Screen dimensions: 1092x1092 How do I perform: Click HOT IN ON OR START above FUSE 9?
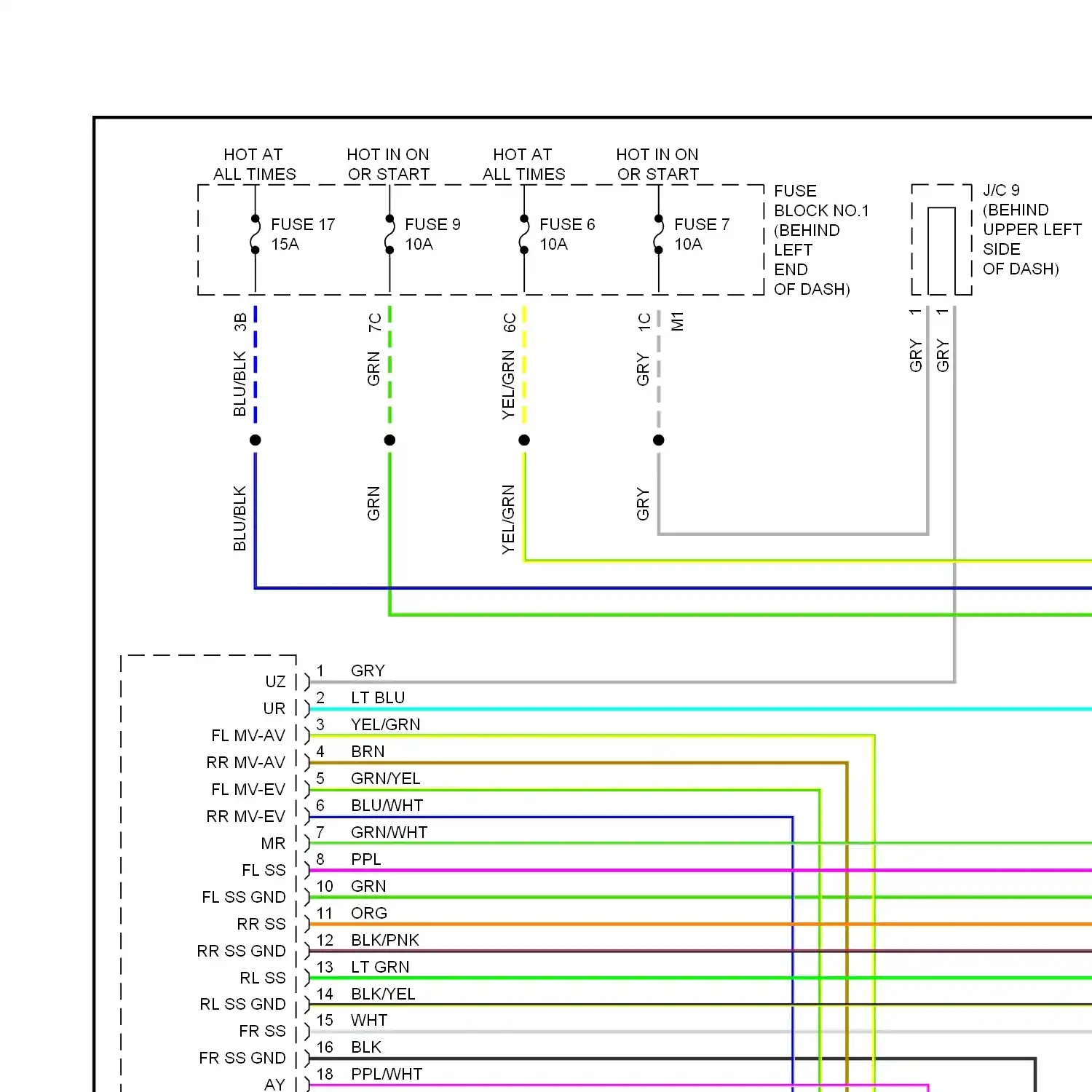click(388, 165)
